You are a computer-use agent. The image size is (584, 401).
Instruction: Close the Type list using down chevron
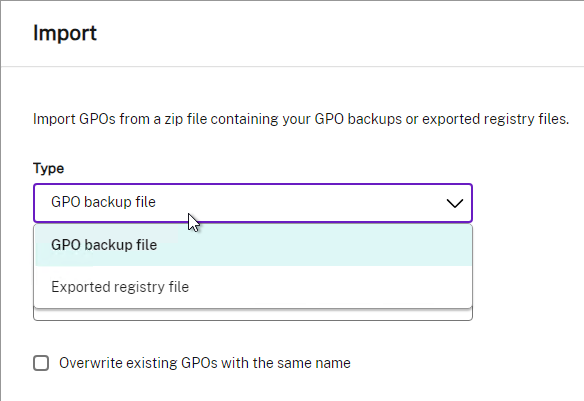pyautogui.click(x=455, y=203)
